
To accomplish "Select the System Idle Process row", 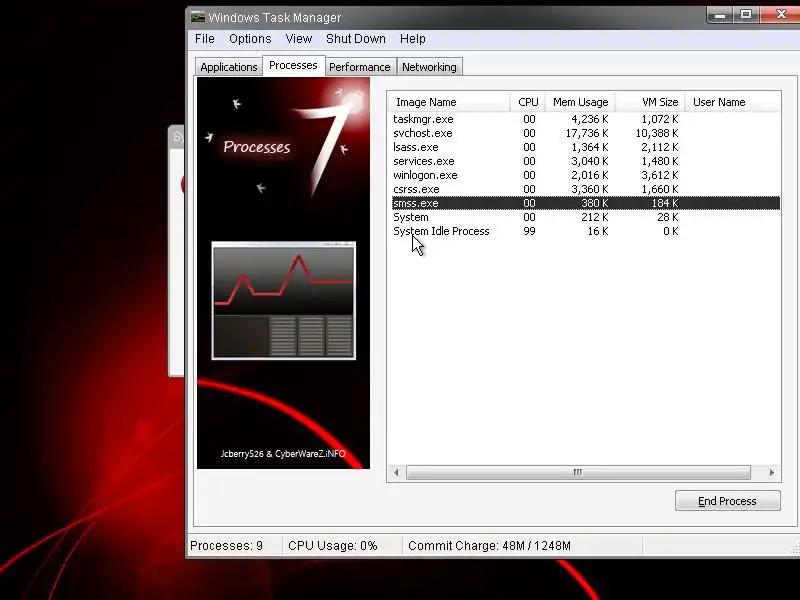I will tap(586, 231).
